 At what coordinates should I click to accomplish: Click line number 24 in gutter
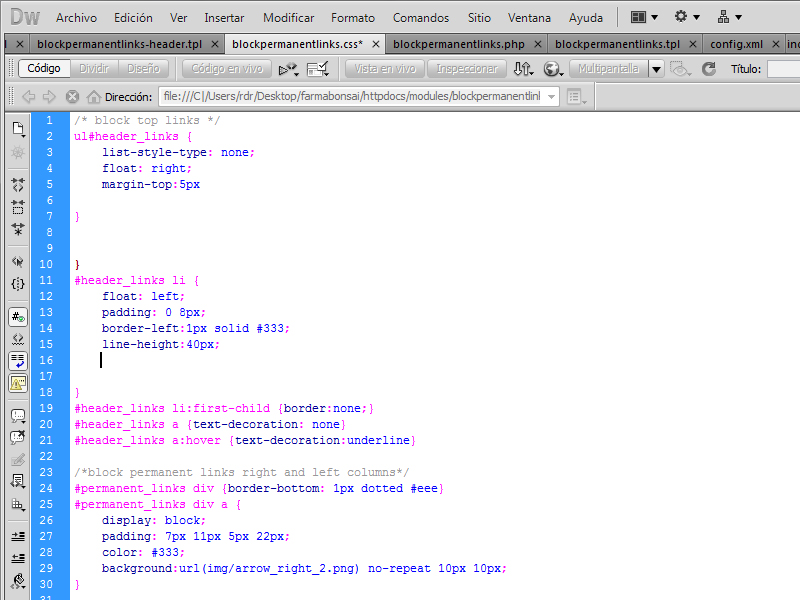[x=46, y=488]
